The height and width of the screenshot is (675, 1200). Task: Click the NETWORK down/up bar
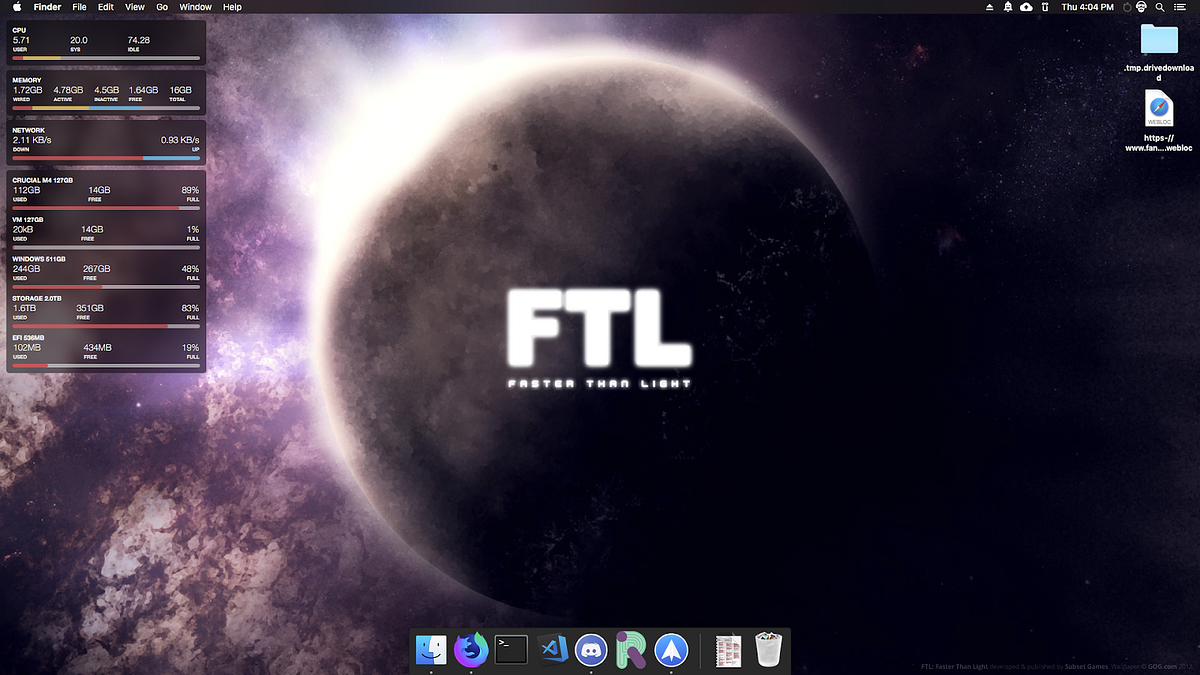106,158
